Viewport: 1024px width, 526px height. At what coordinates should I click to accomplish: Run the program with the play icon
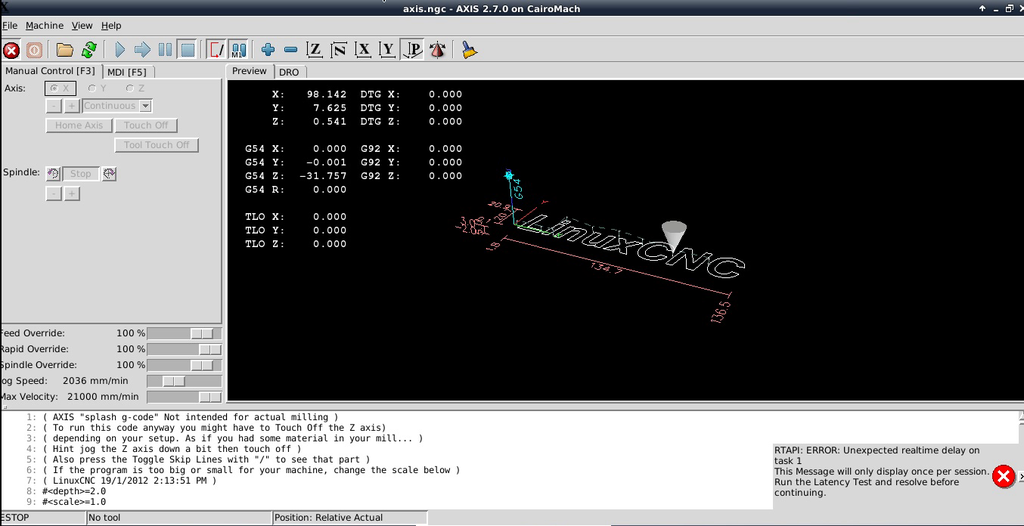pyautogui.click(x=120, y=50)
